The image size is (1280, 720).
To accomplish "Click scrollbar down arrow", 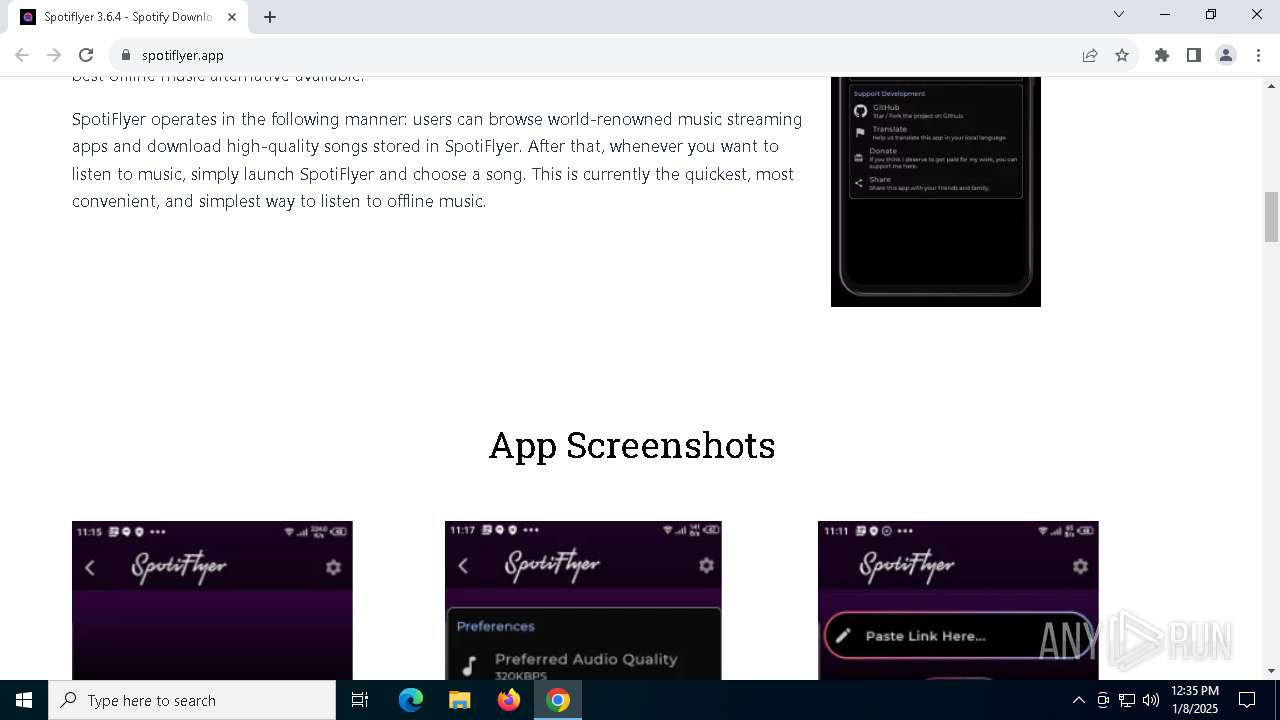I will click(1271, 671).
